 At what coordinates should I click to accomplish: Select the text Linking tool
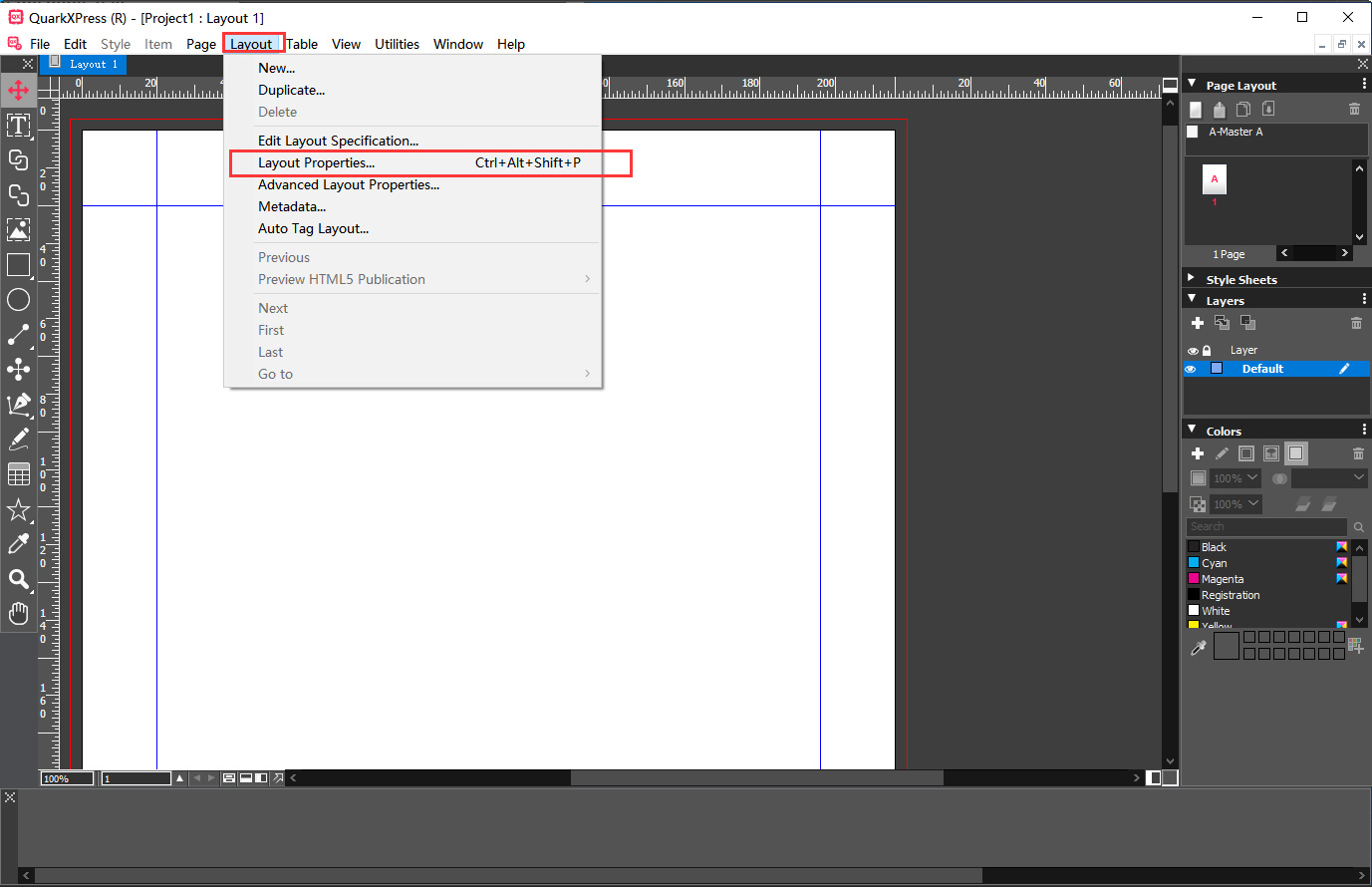tap(18, 159)
